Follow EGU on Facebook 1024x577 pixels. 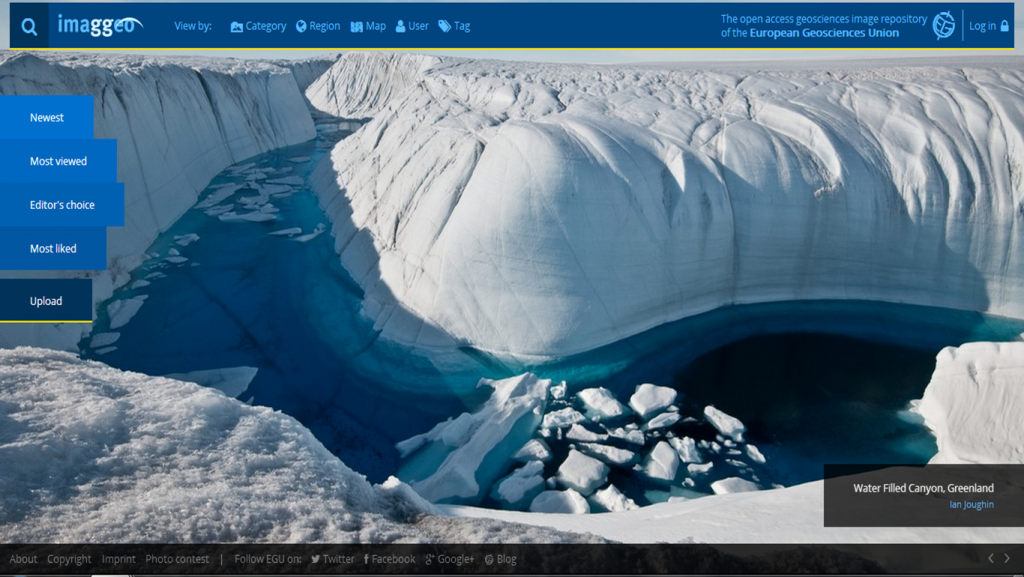tap(389, 559)
